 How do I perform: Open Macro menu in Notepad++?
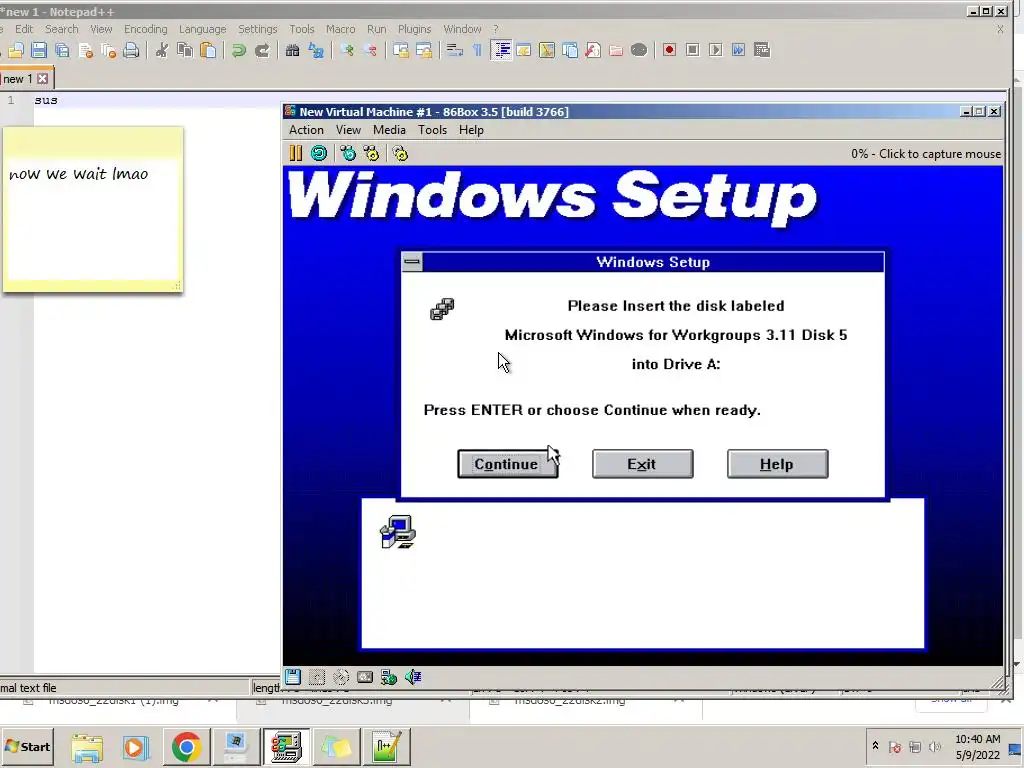(x=340, y=29)
